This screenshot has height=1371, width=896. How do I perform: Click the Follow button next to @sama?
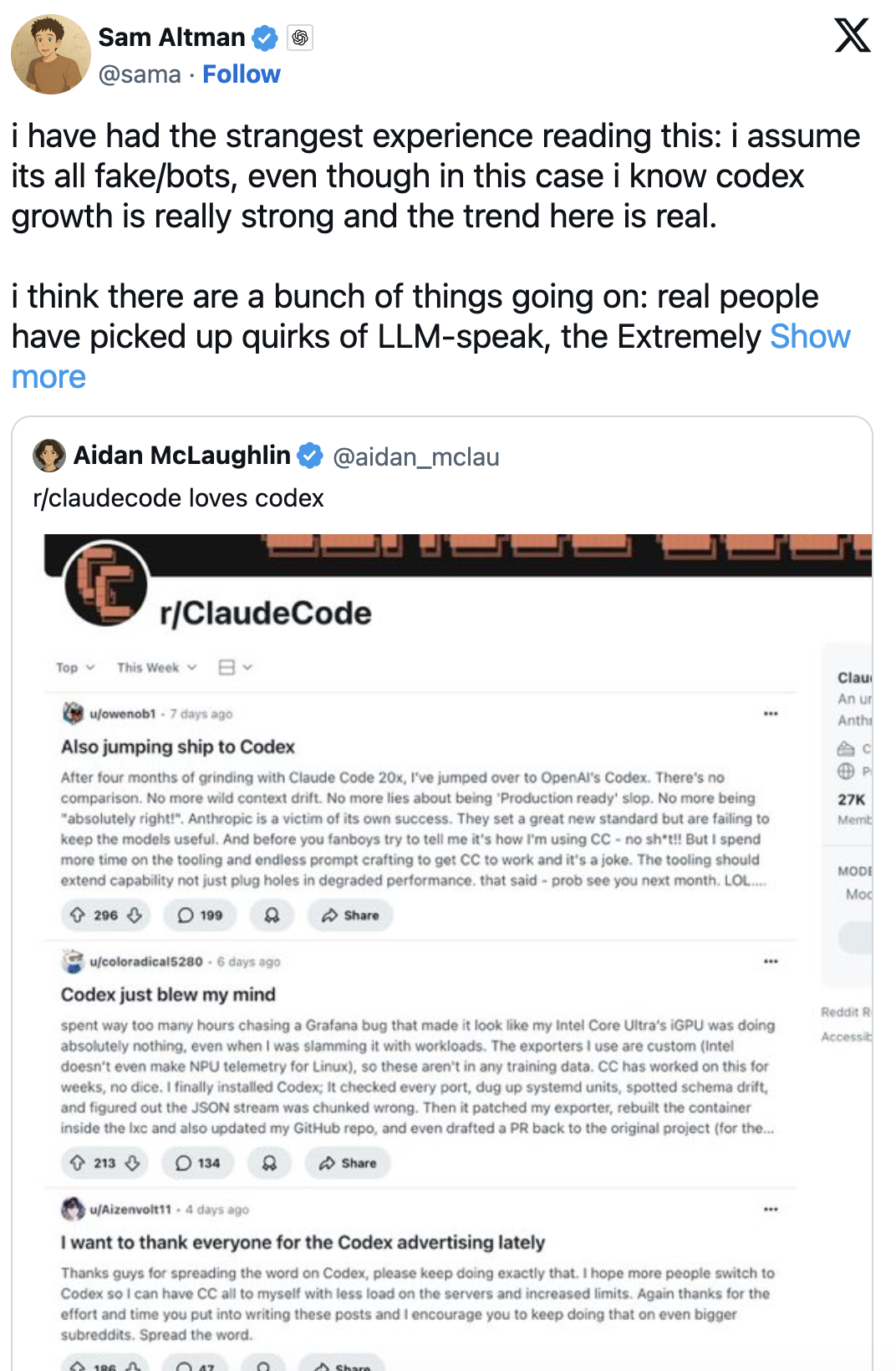242,74
